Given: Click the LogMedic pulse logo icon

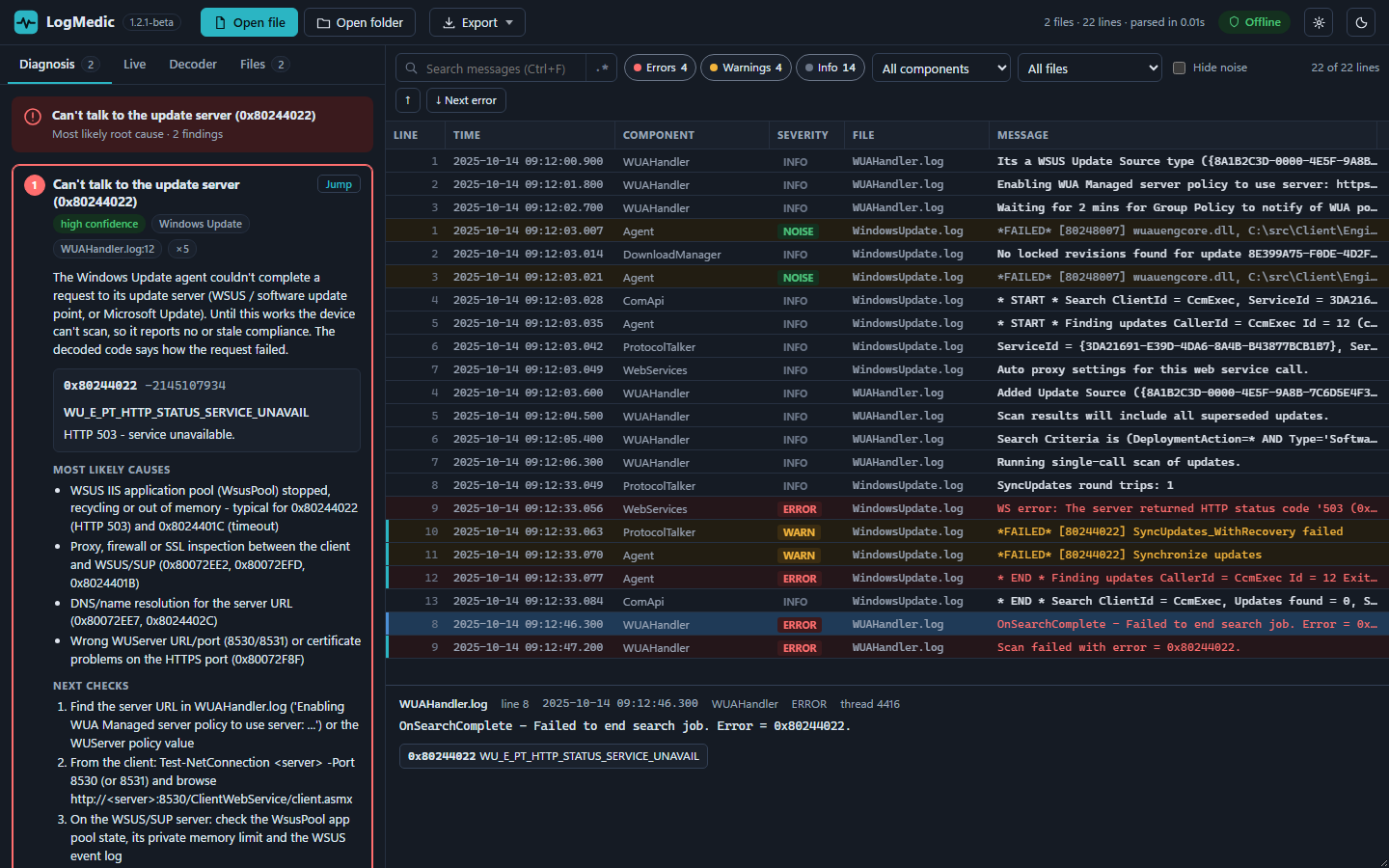Looking at the screenshot, I should (26, 22).
